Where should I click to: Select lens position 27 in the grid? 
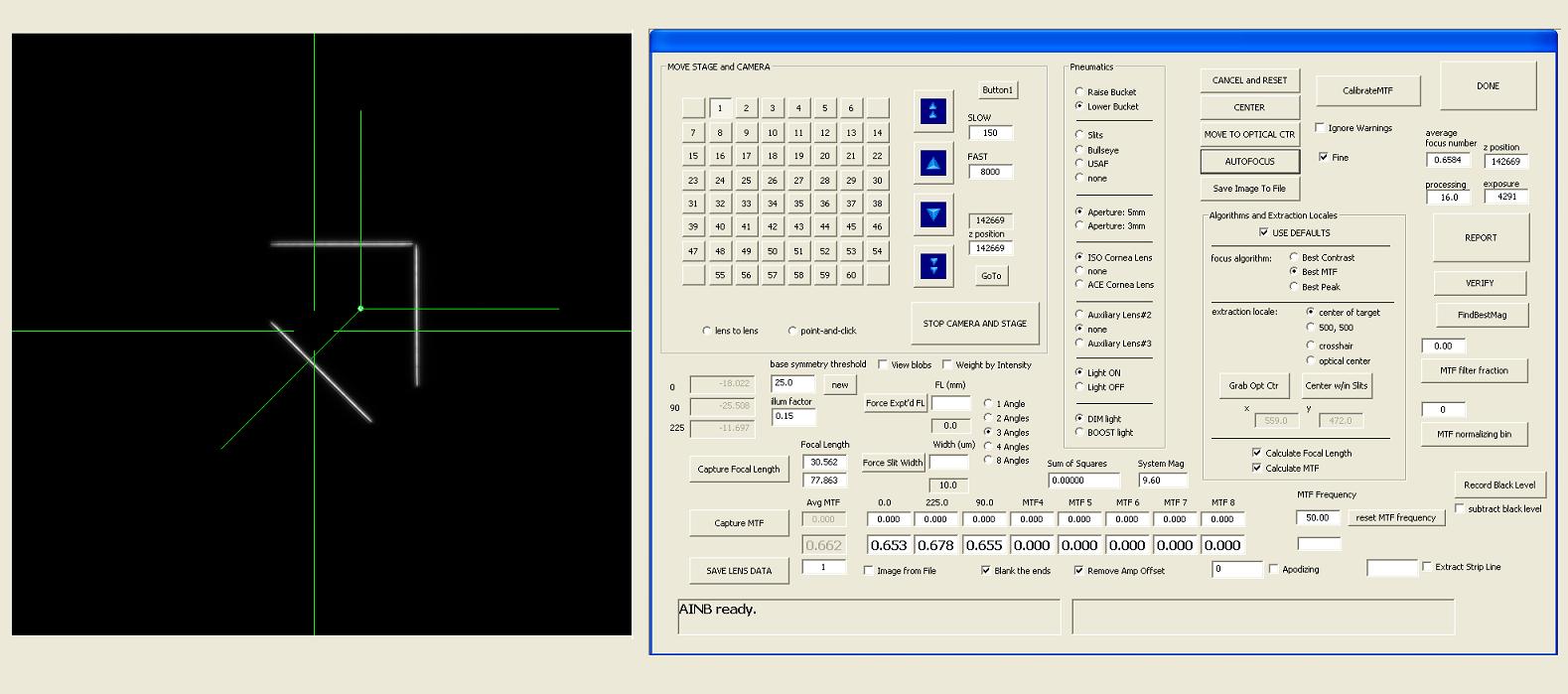point(798,180)
